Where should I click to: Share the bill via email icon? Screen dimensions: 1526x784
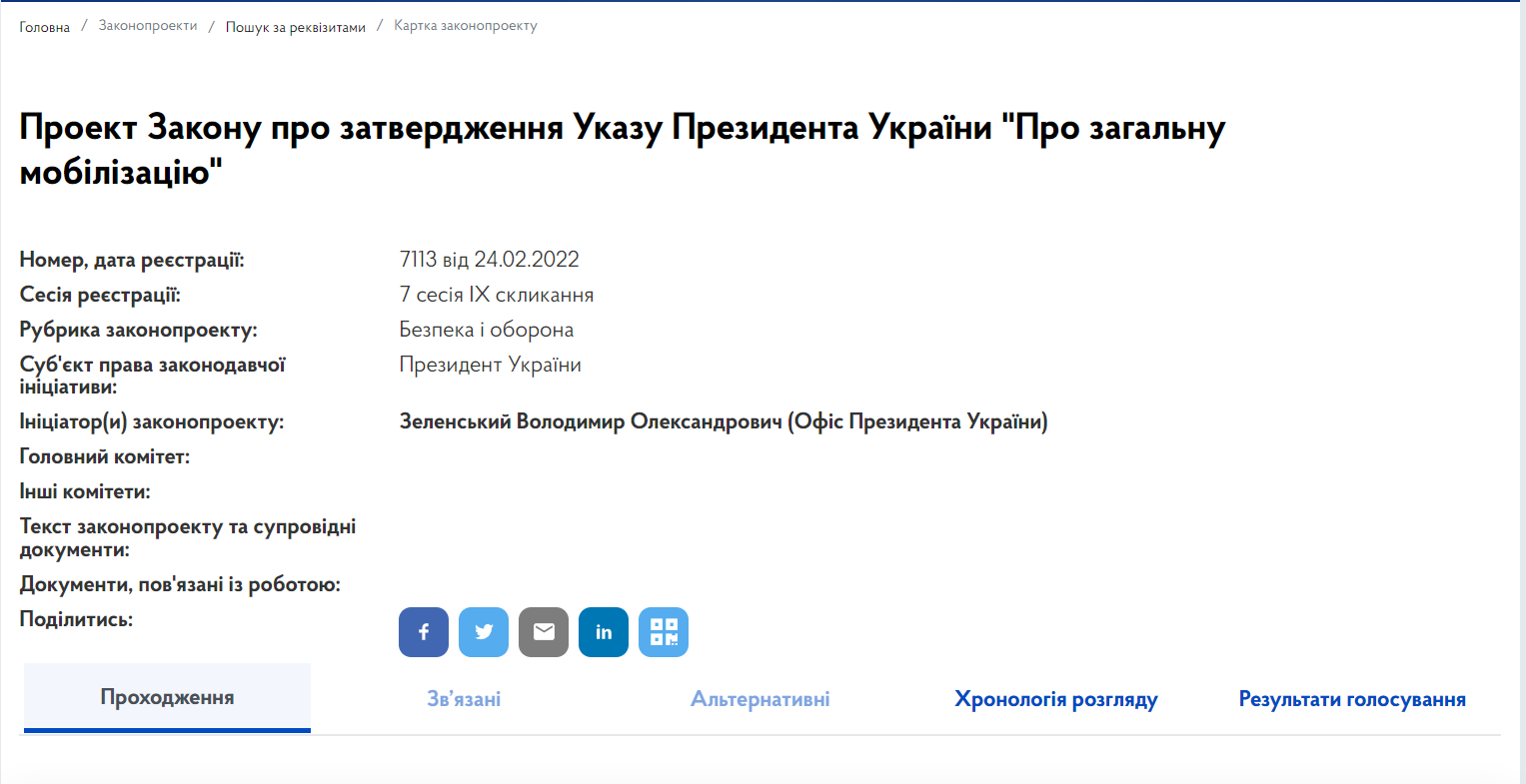[x=544, y=632]
